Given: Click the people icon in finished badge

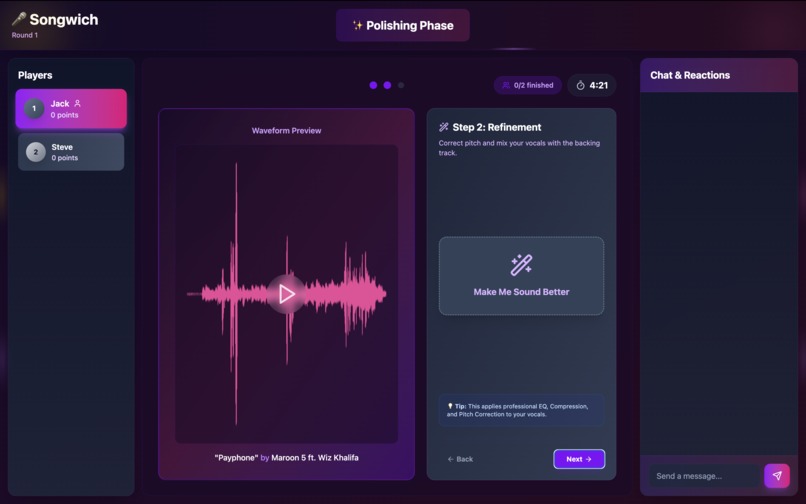Looking at the screenshot, I should (506, 85).
